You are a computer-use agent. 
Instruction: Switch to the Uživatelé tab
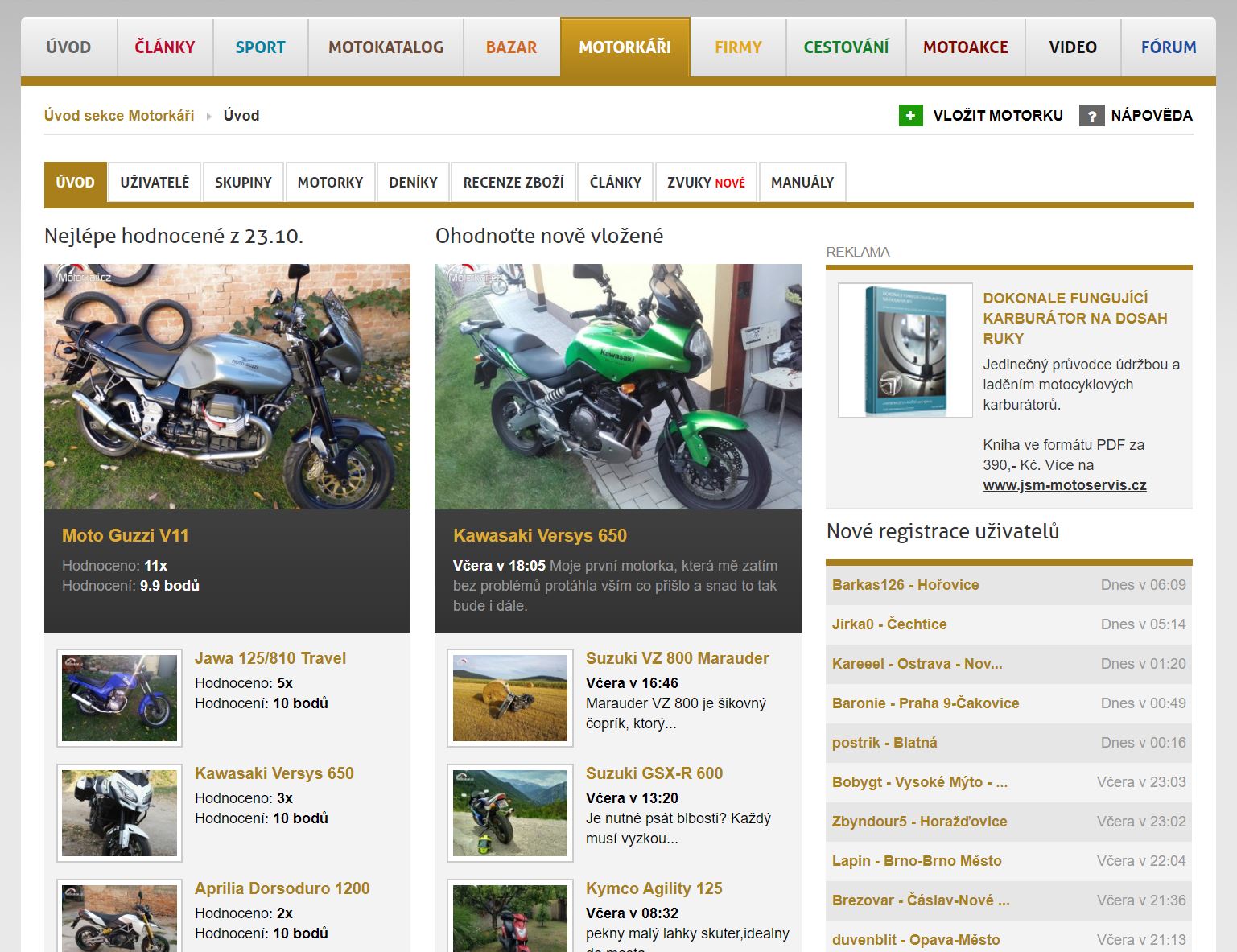pyautogui.click(x=155, y=183)
